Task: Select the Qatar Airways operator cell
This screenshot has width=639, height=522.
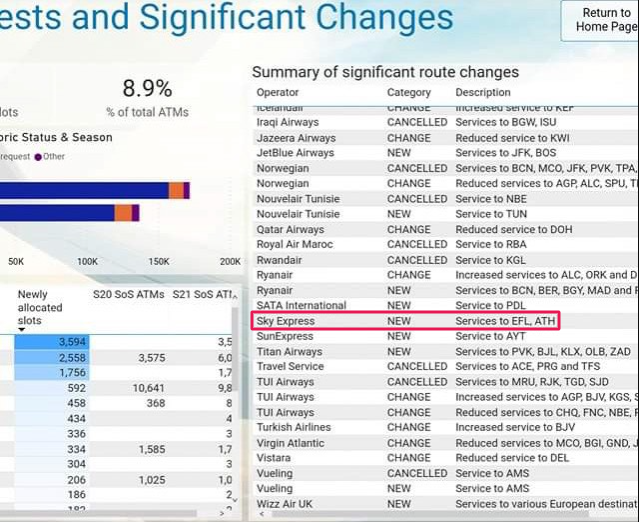Action: [x=290, y=229]
